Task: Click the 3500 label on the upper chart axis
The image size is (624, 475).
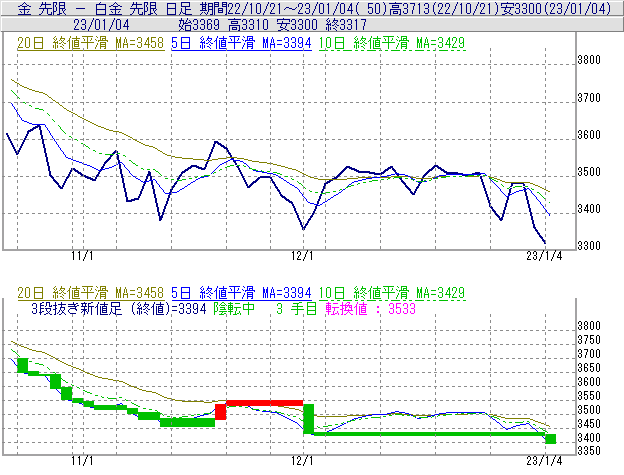Action: click(589, 172)
